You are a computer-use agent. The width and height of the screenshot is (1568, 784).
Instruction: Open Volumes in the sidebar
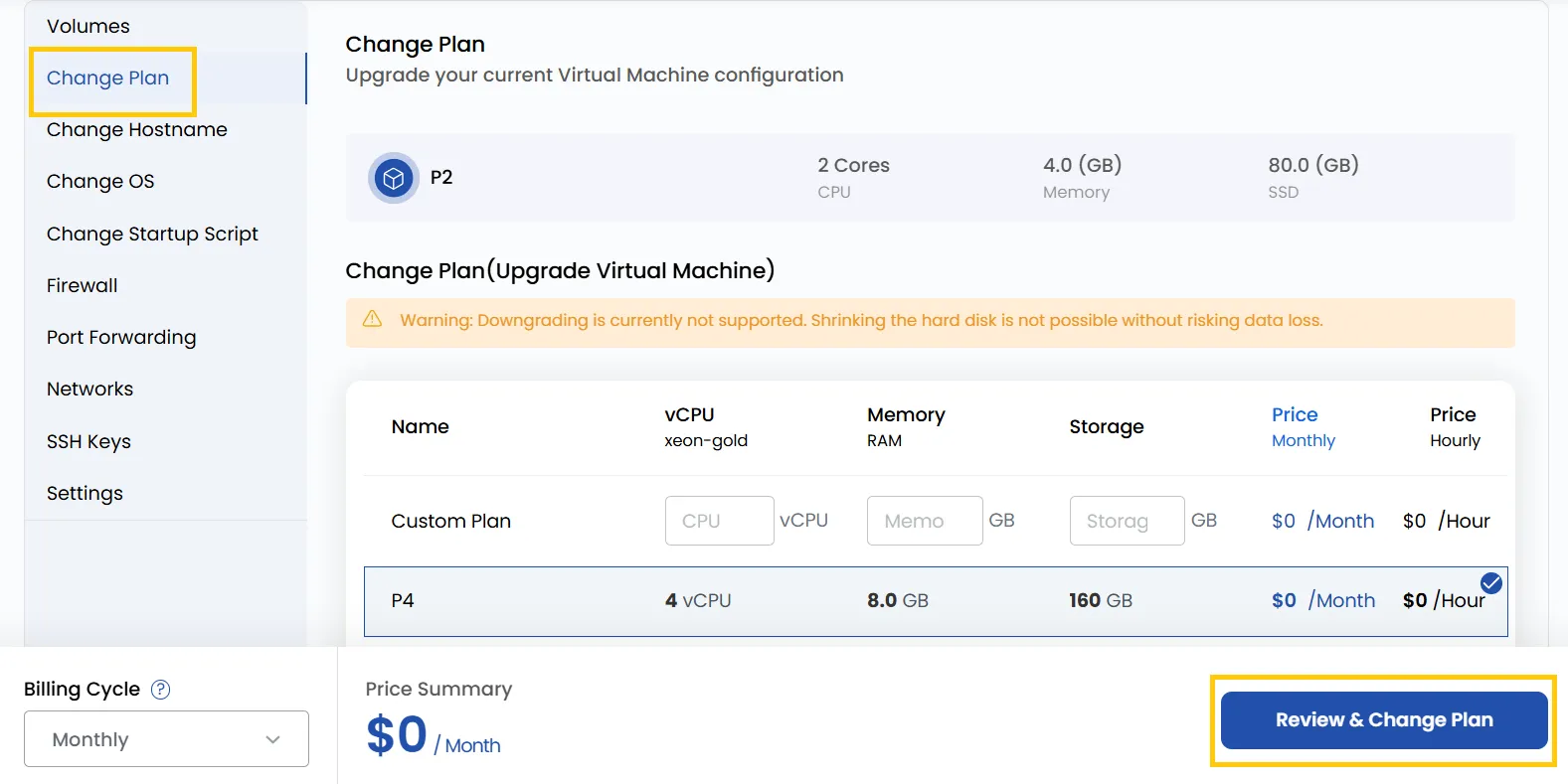pos(88,26)
